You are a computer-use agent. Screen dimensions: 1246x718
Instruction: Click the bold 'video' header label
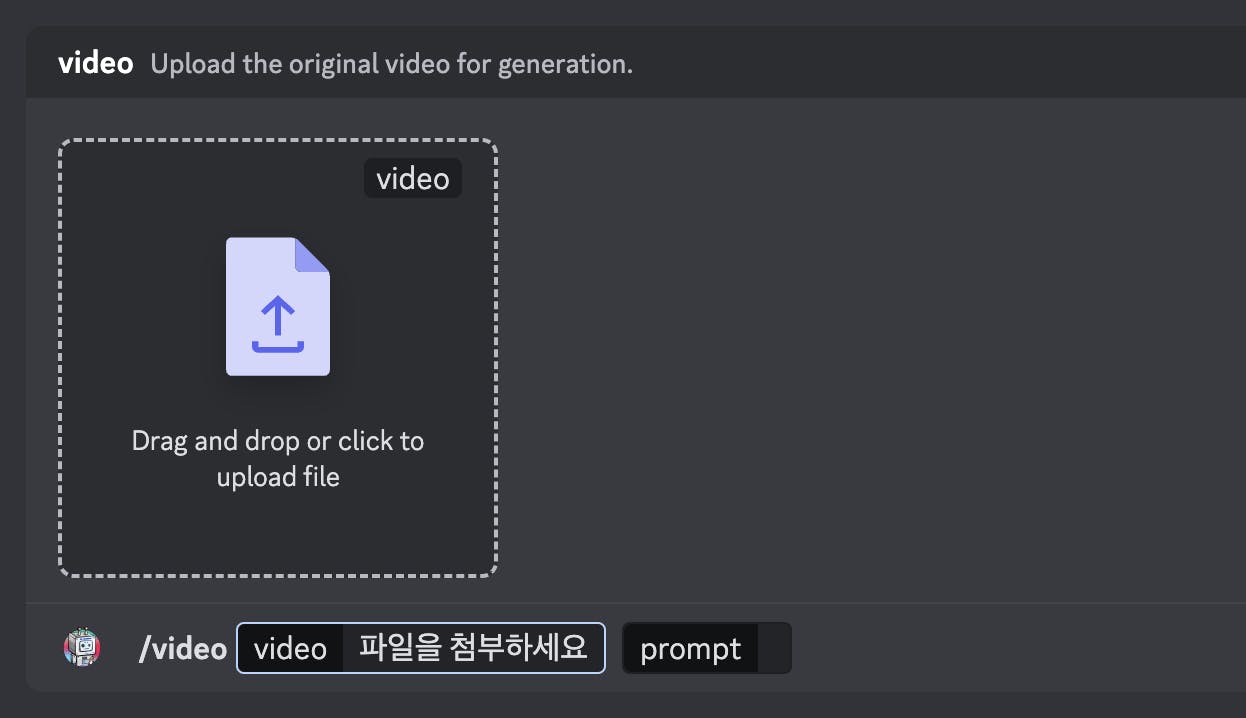[96, 63]
